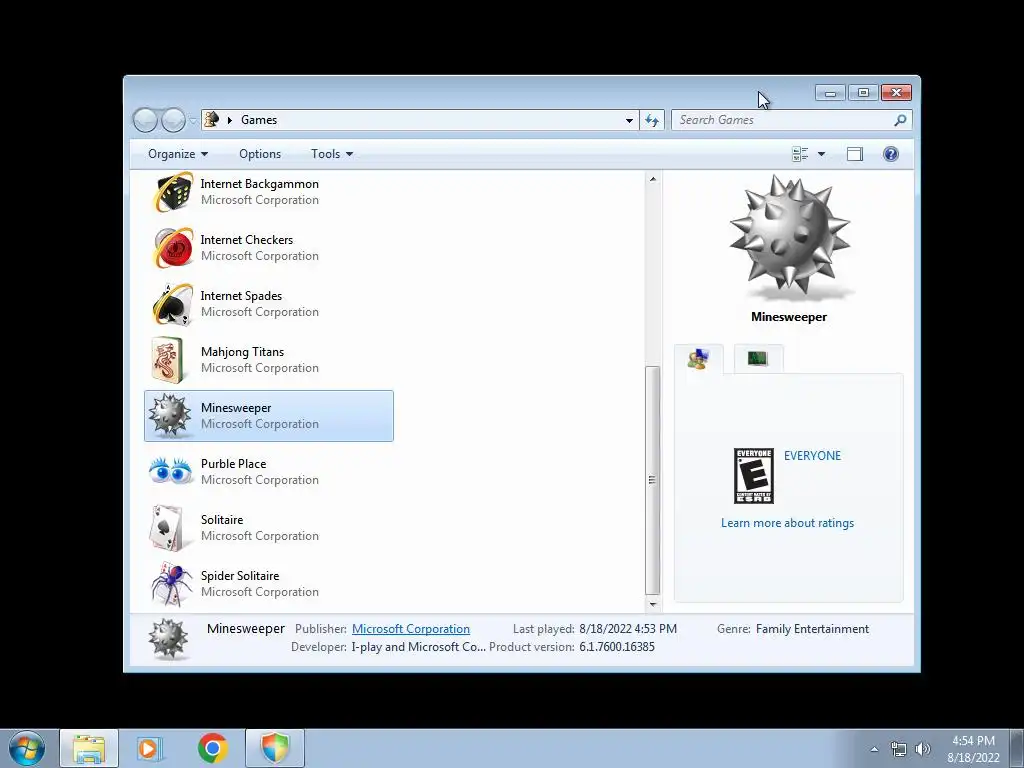Toggle the preview pane button
Image resolution: width=1024 pixels, height=768 pixels.
coord(855,154)
